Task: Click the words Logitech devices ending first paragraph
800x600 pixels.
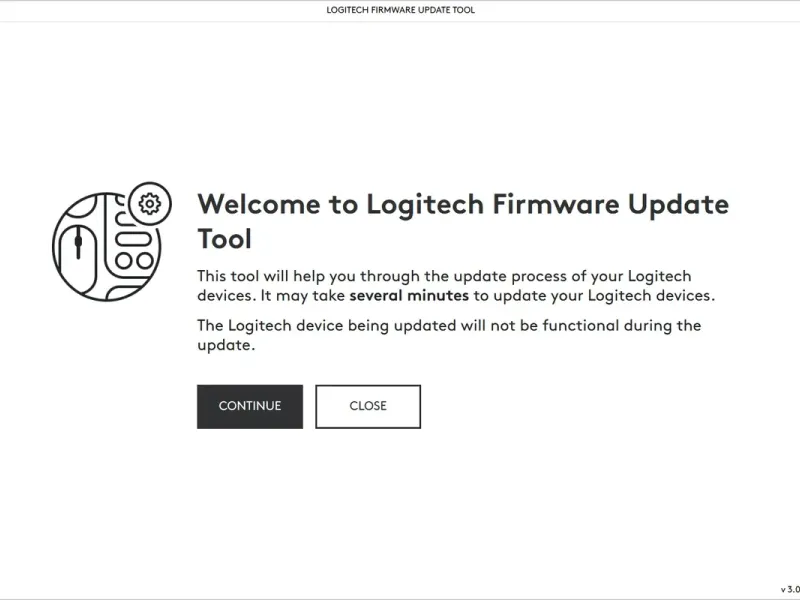Action: coord(651,295)
